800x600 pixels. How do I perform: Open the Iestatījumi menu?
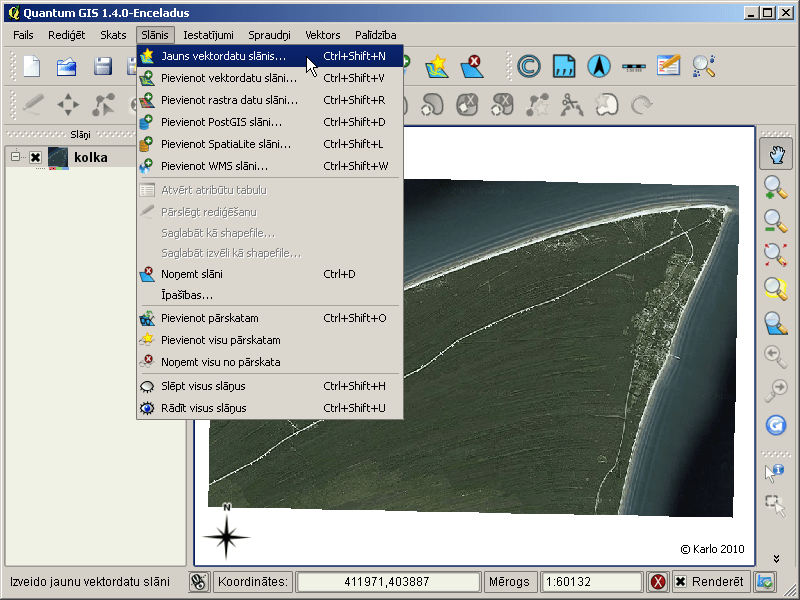point(208,35)
